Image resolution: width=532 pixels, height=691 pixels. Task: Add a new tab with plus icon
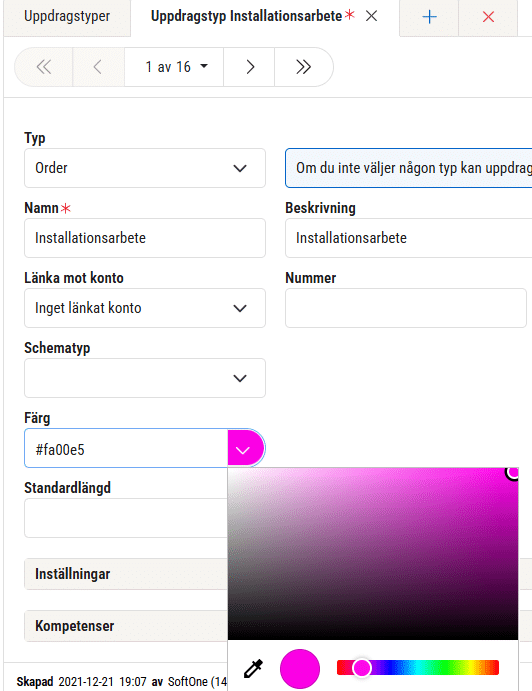[429, 17]
